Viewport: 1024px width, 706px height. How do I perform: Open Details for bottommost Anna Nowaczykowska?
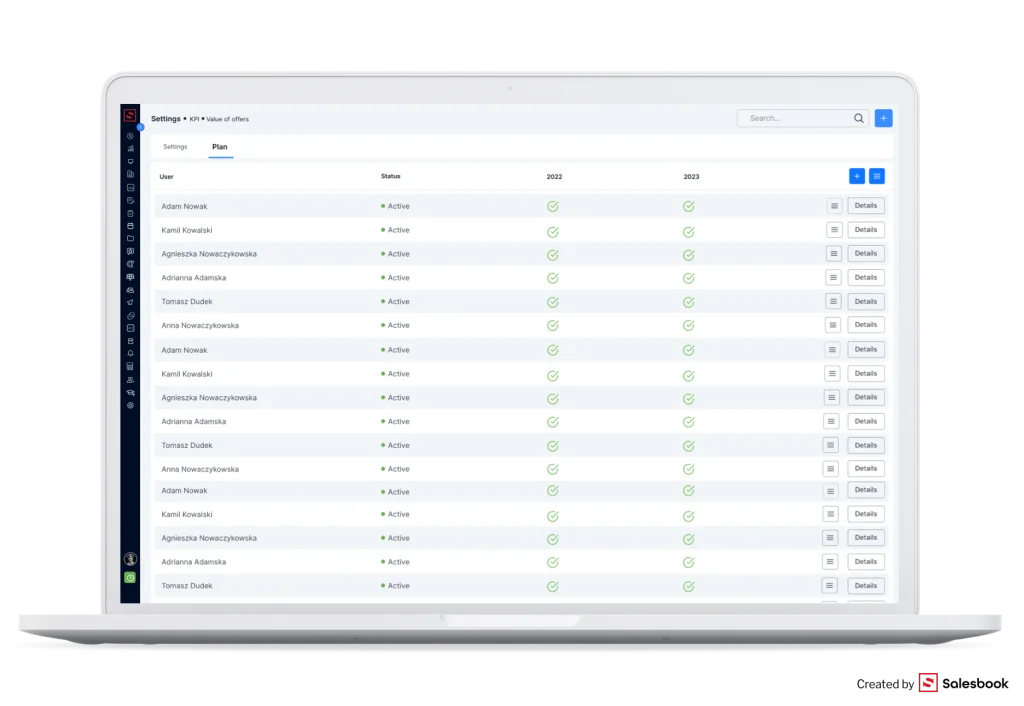pyautogui.click(x=866, y=468)
